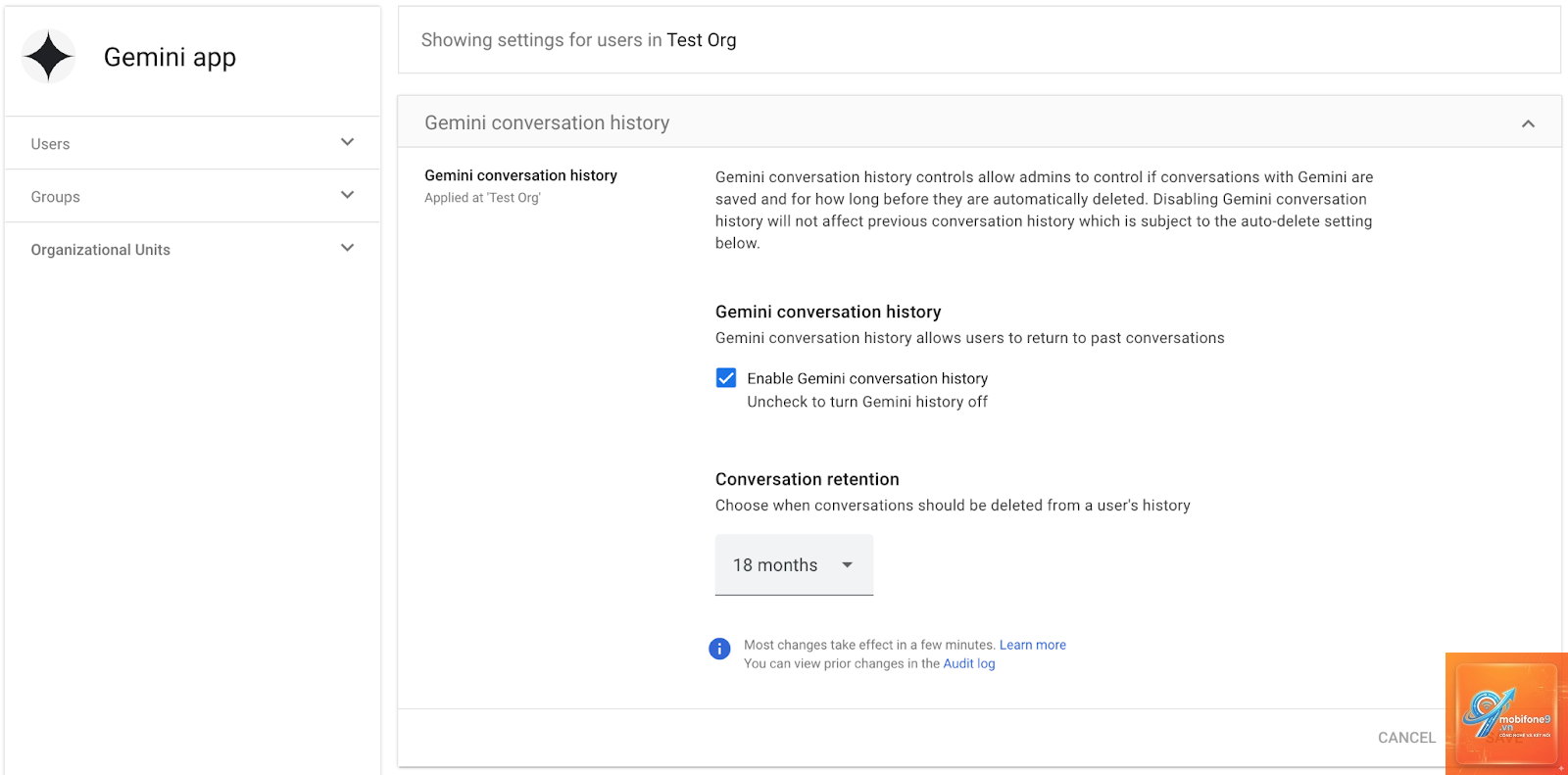Click "Gemini conversation history allows users" description
Image resolution: width=1568 pixels, height=775 pixels.
click(x=970, y=338)
